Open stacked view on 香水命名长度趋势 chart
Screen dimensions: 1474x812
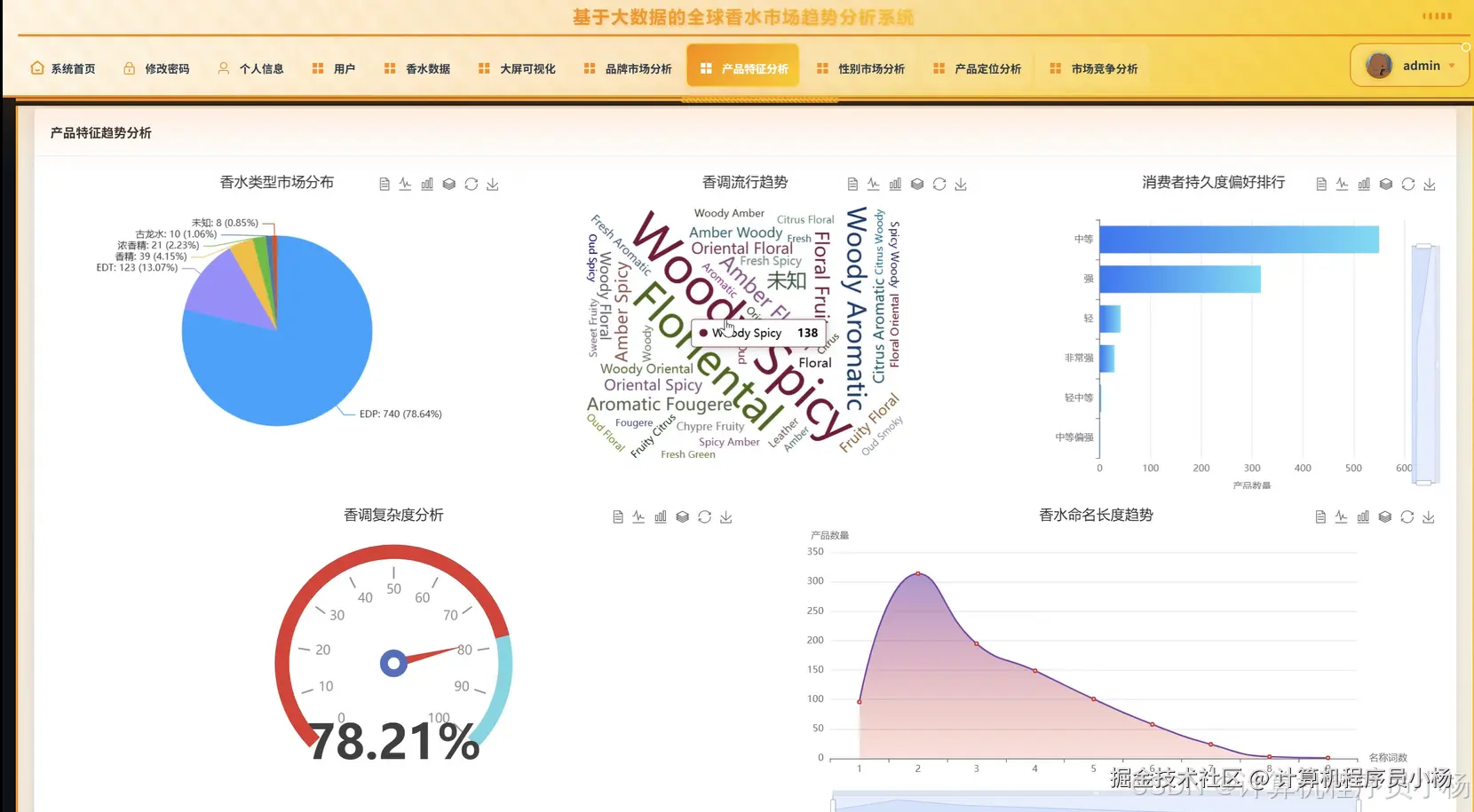click(x=1385, y=516)
